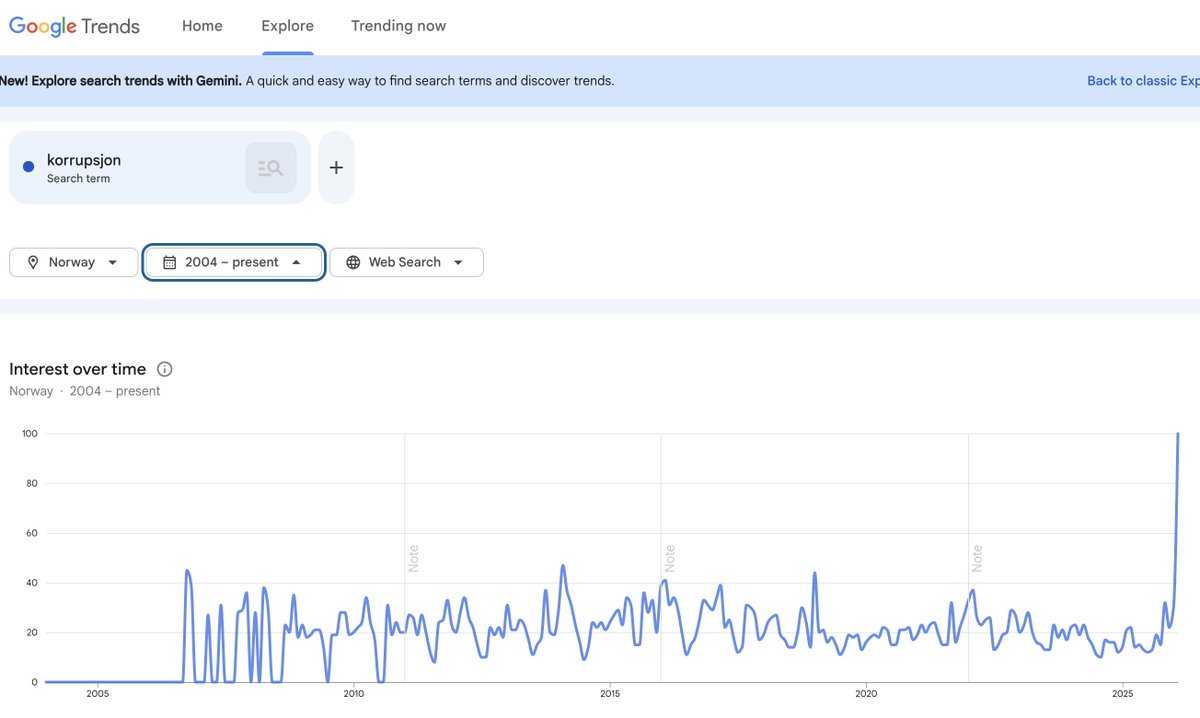
Task: Click the 20 y-axis label
Action: [32, 633]
